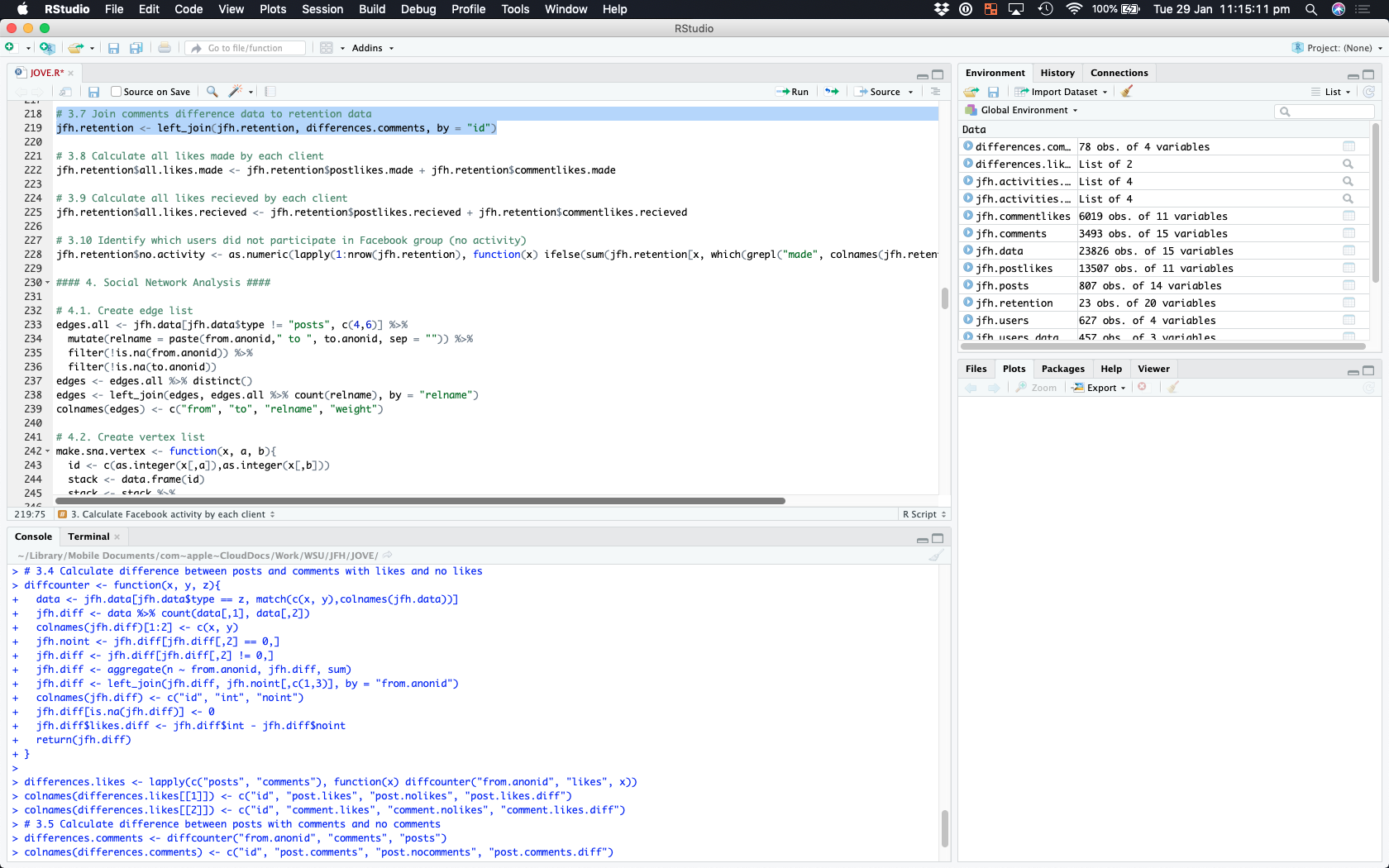Click the code tools magic wand icon
Screen dimensions: 1389x868
click(236, 92)
